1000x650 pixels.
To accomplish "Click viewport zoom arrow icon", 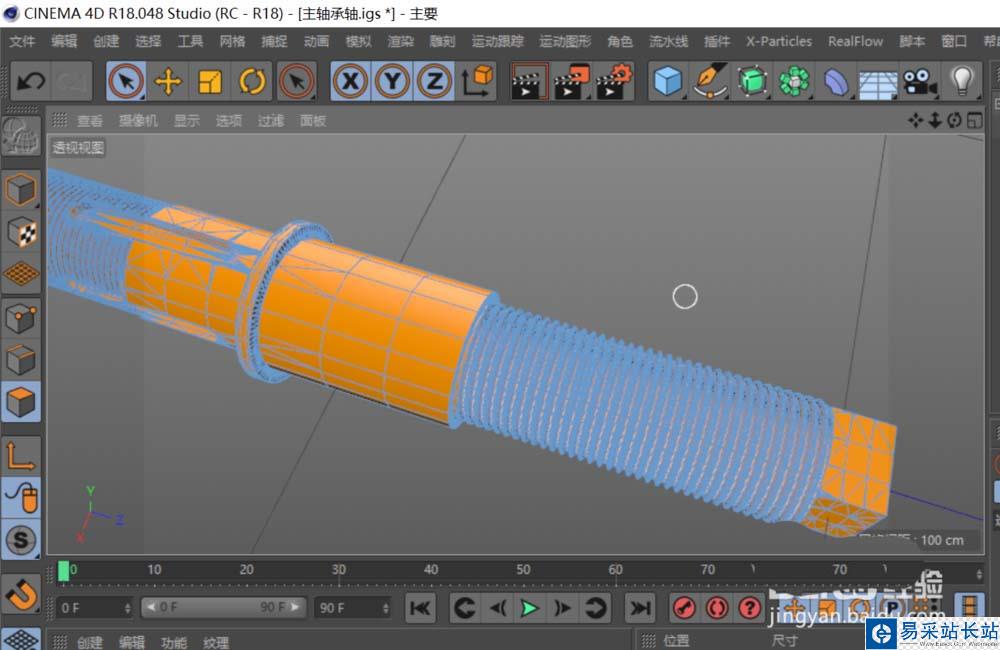I will (x=935, y=120).
